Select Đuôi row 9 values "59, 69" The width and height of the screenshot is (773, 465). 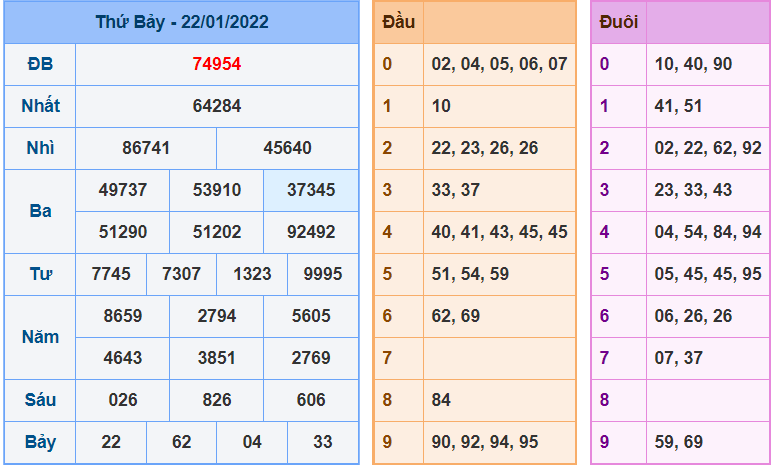(x=679, y=442)
